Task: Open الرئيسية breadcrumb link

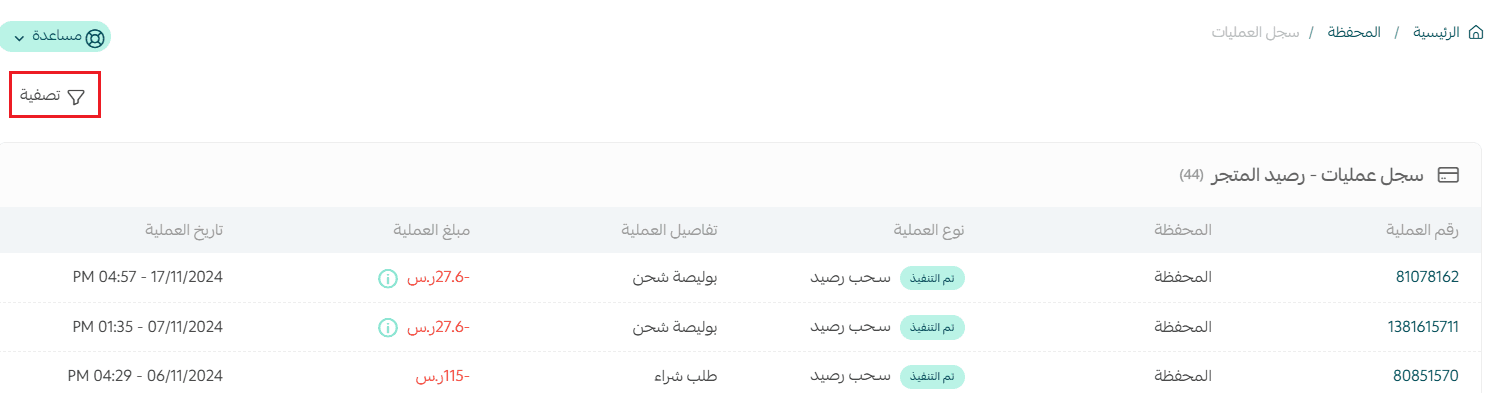Action: coord(1436,33)
